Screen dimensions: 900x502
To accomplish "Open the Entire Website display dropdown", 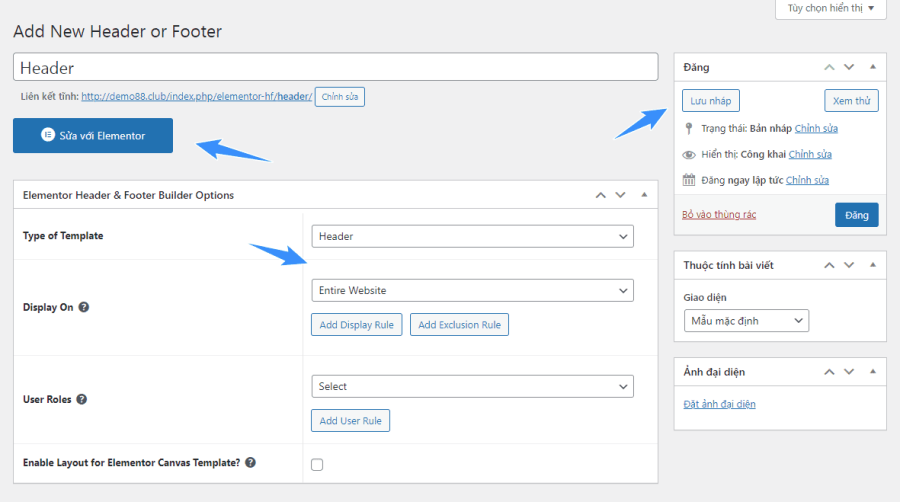I will pyautogui.click(x=472, y=290).
